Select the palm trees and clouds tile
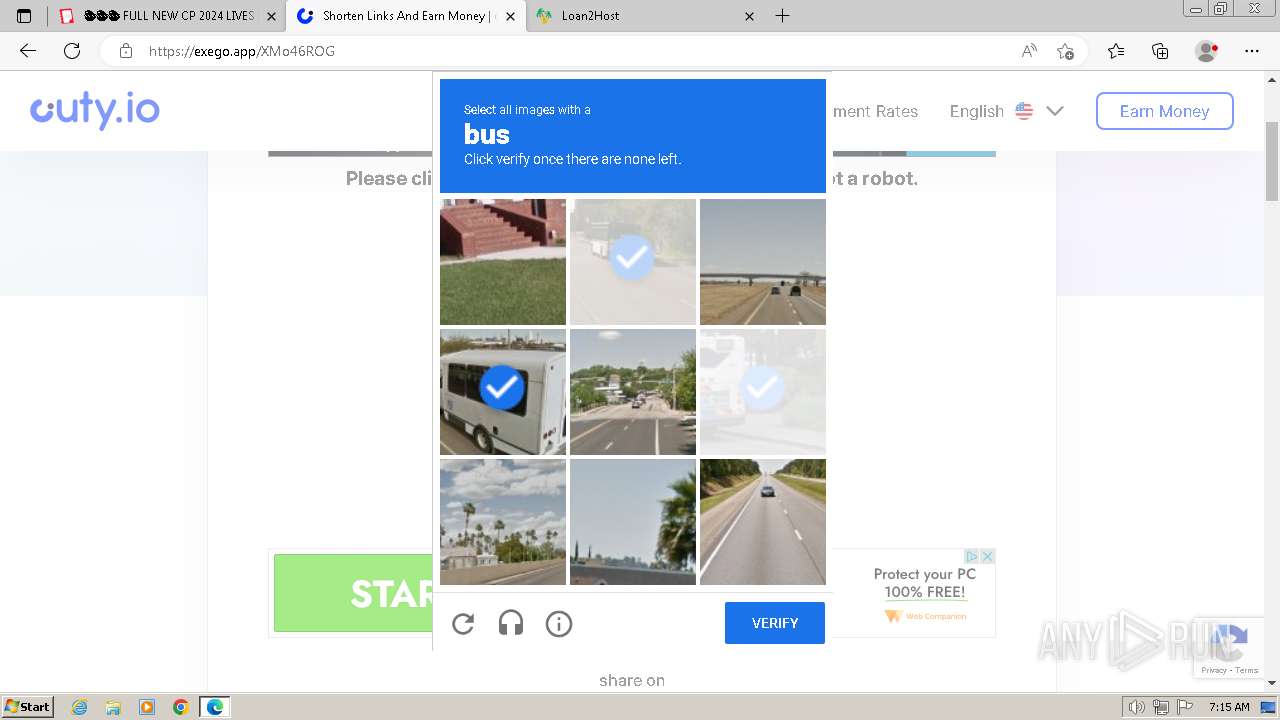The image size is (1280, 720). click(503, 522)
